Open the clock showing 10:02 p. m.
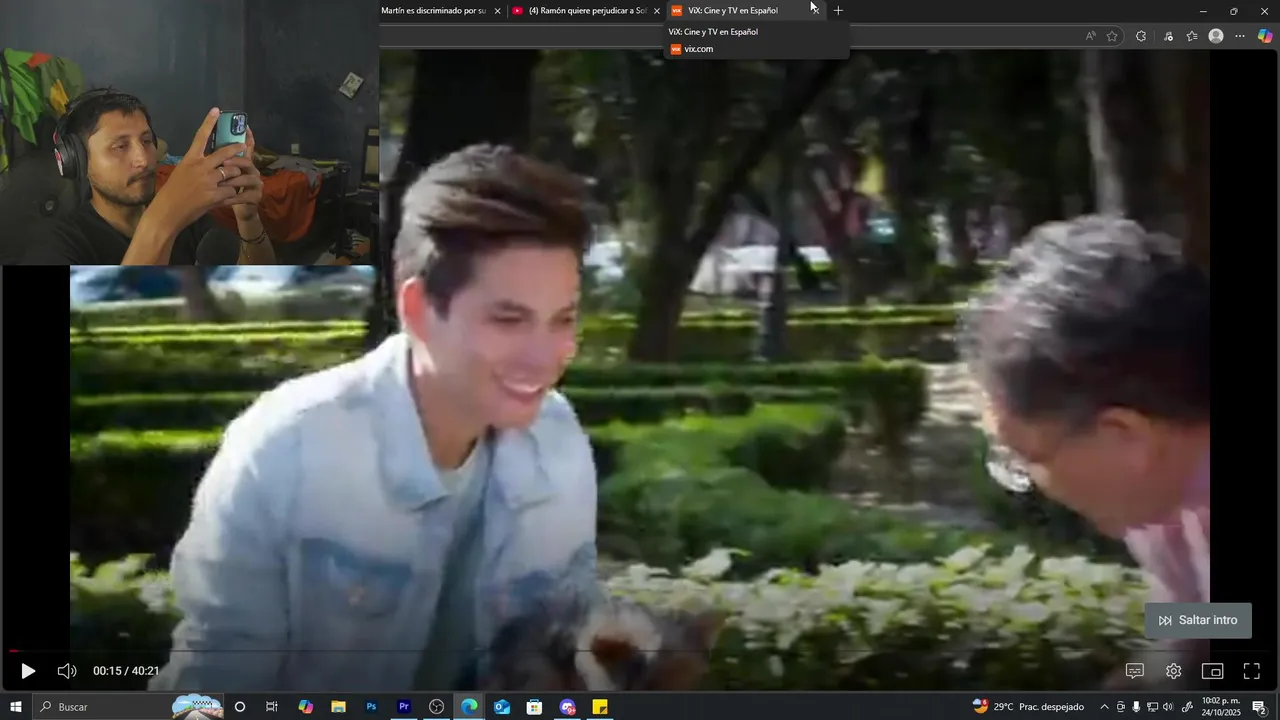1280x720 pixels. [x=1221, y=707]
